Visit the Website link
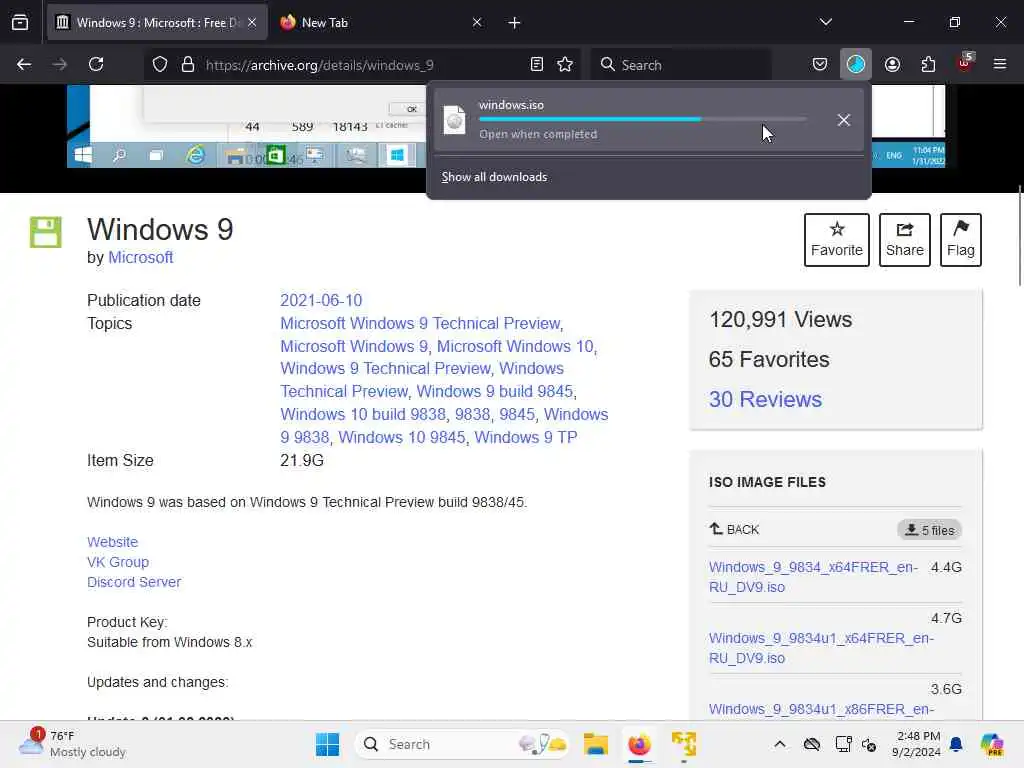1024x768 pixels. (x=112, y=542)
